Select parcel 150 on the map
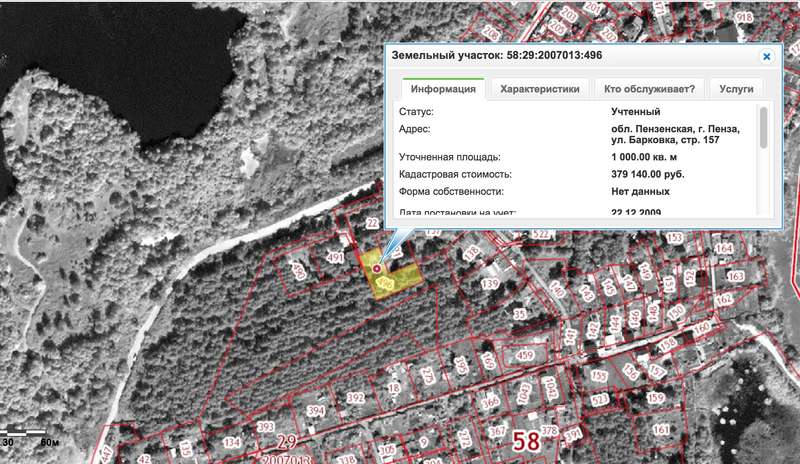 (676, 311)
